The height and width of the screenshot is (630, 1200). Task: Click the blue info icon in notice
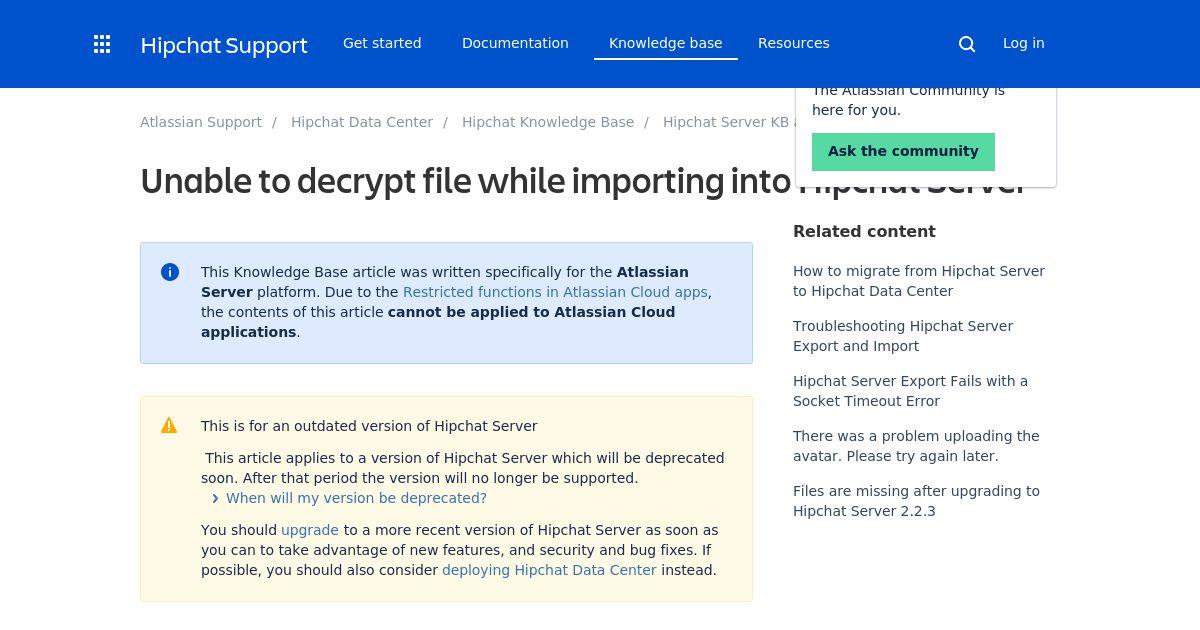click(x=170, y=272)
